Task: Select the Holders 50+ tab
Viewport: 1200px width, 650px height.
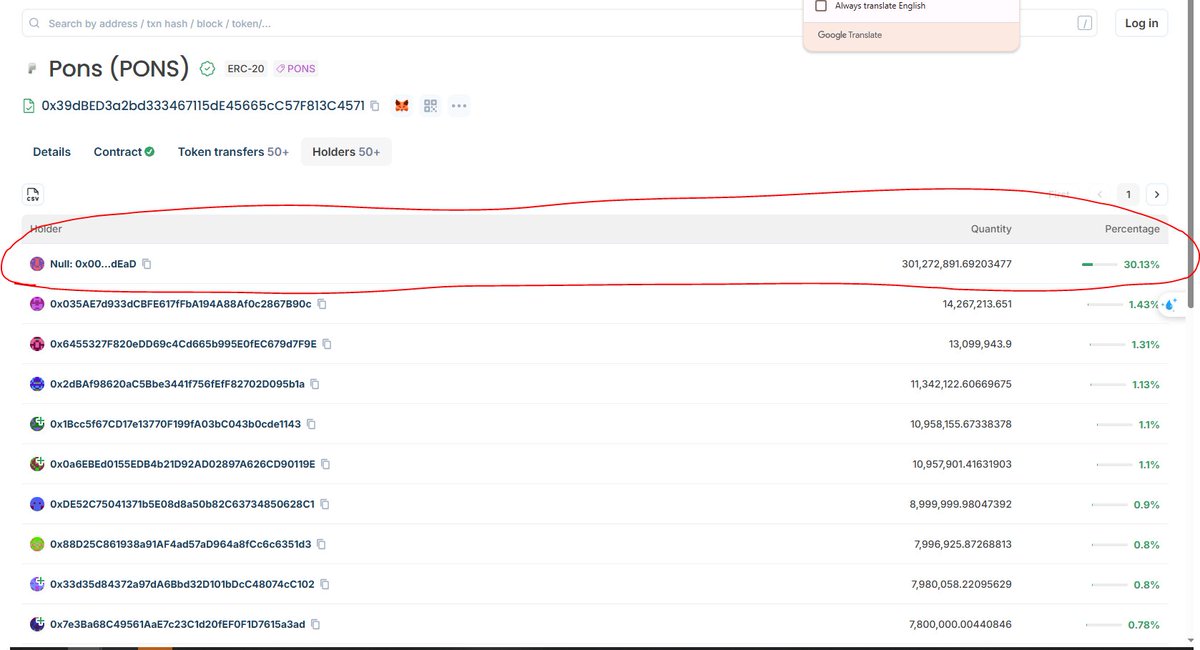Action: (x=346, y=152)
